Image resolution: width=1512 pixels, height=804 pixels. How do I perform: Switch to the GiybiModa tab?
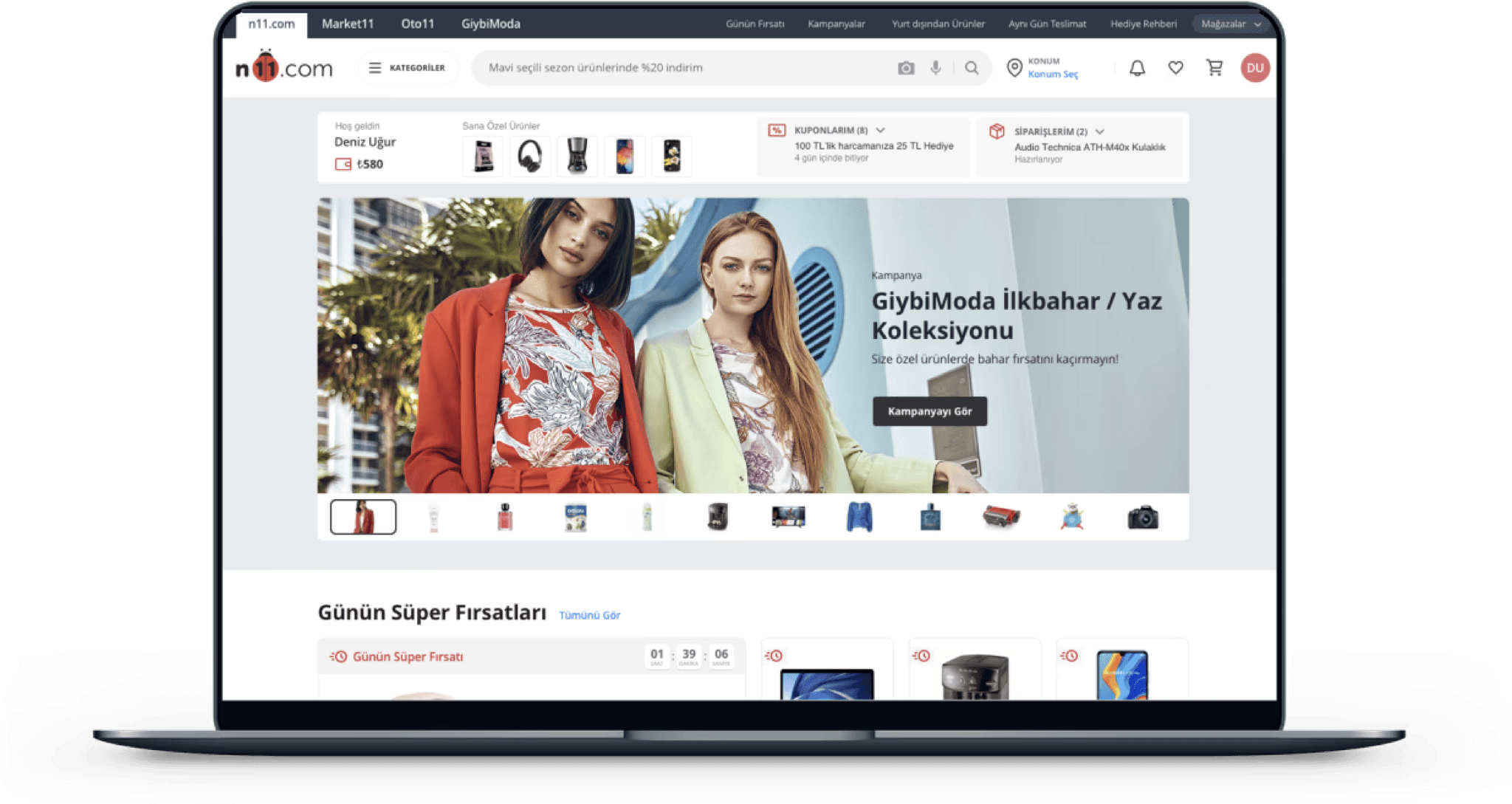click(490, 24)
